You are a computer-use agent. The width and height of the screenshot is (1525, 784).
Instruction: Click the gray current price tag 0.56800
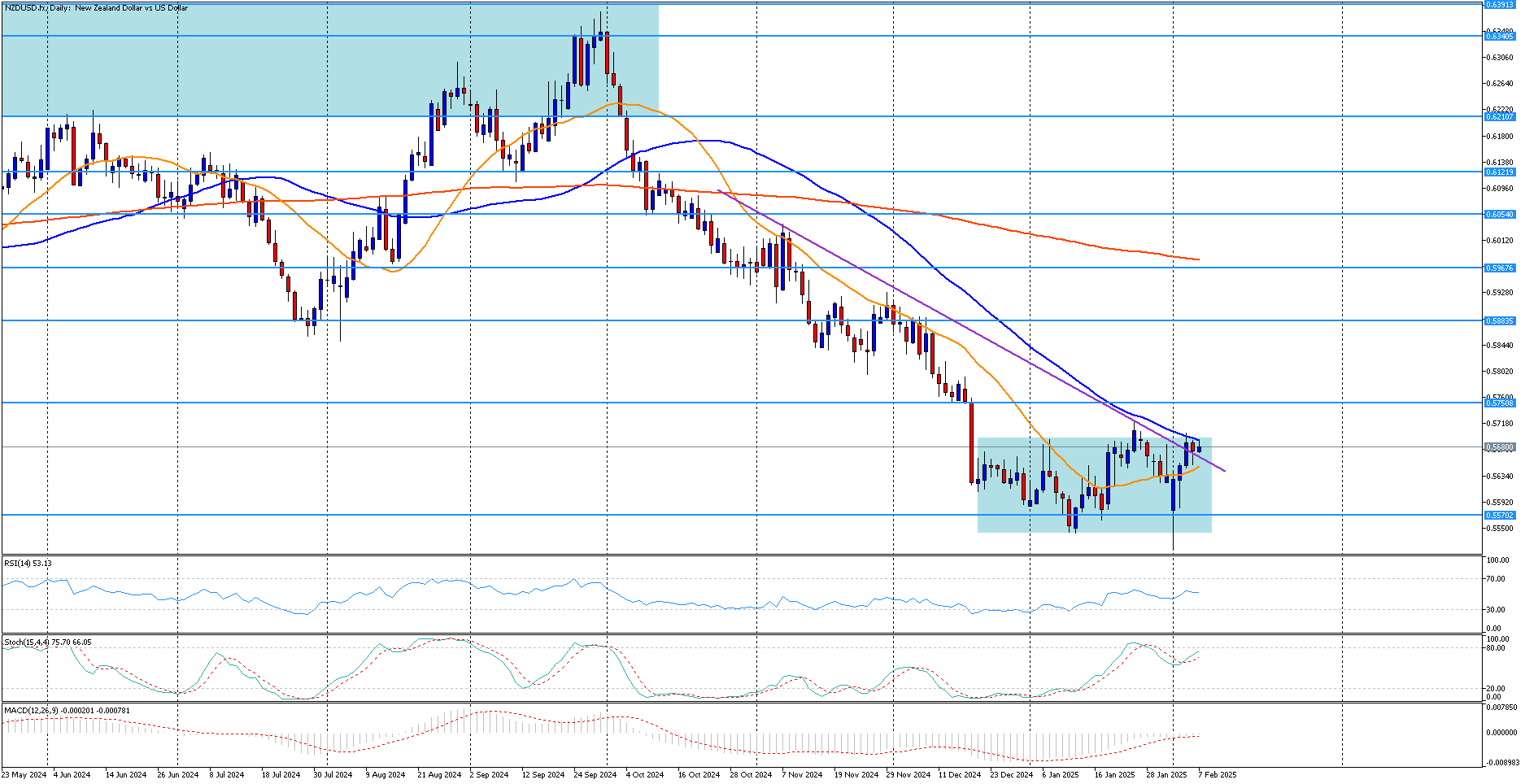tap(1500, 447)
